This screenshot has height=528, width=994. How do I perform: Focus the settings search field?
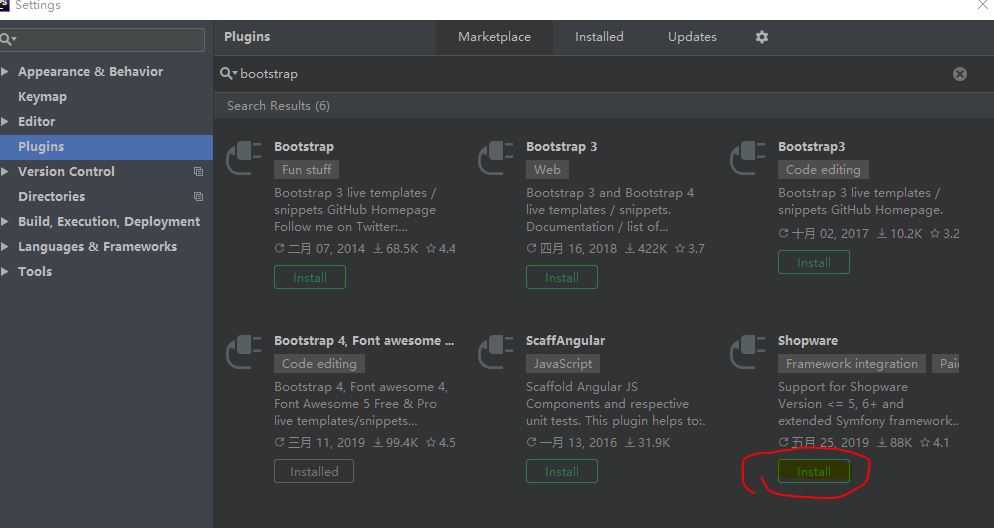pyautogui.click(x=103, y=39)
